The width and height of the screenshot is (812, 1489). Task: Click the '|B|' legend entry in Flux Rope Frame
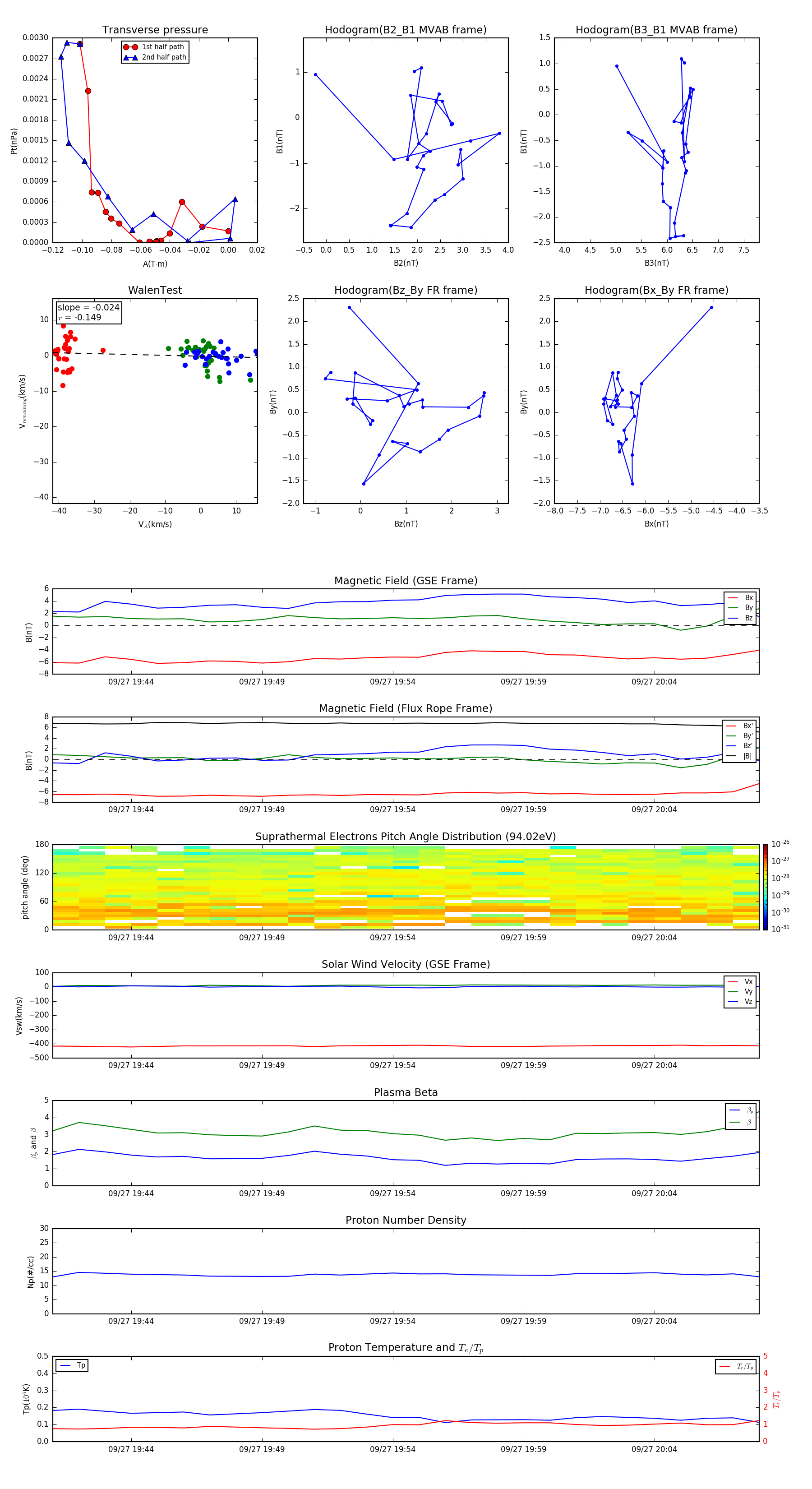739,756
